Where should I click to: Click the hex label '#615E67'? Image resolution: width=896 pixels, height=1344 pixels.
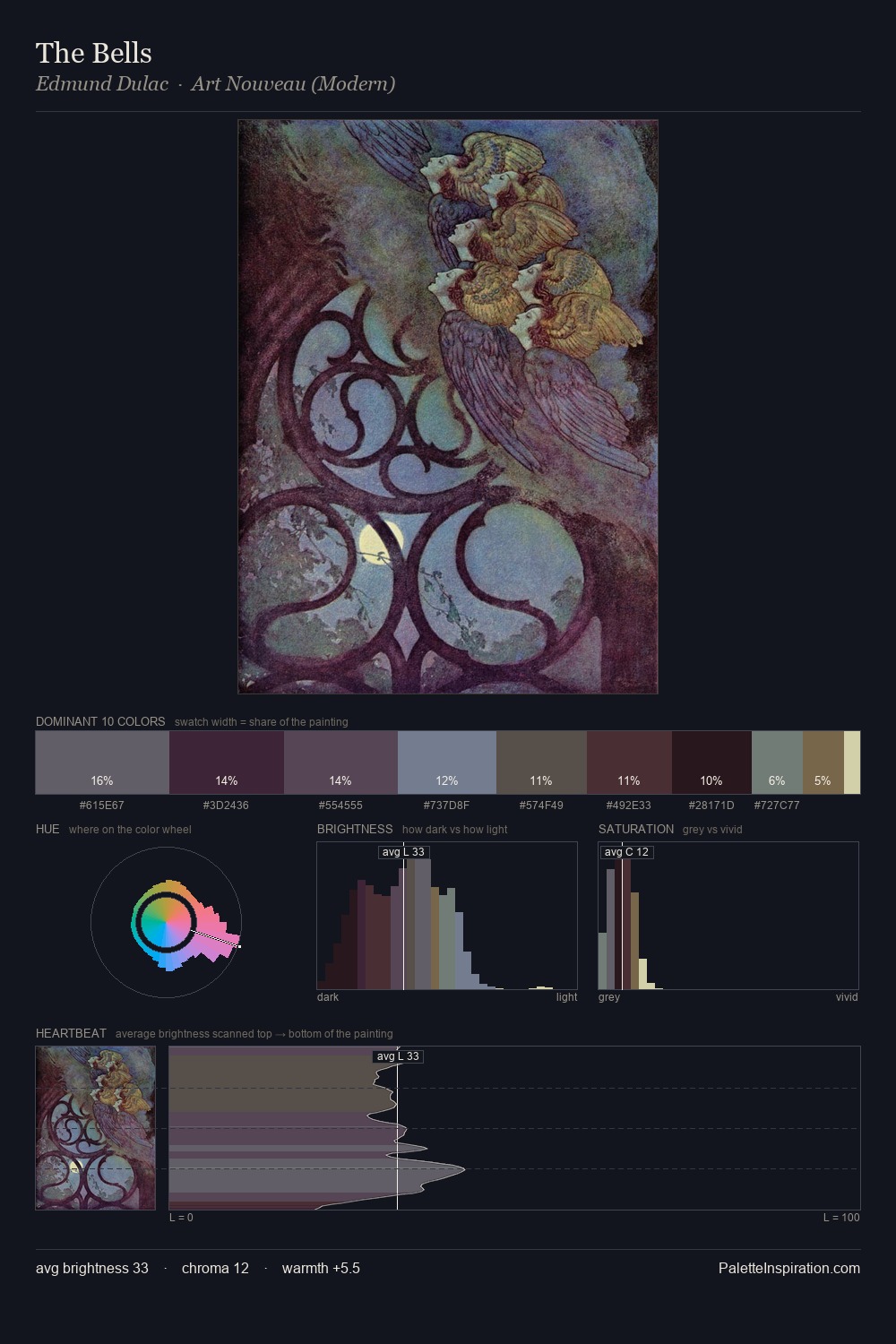[x=102, y=805]
